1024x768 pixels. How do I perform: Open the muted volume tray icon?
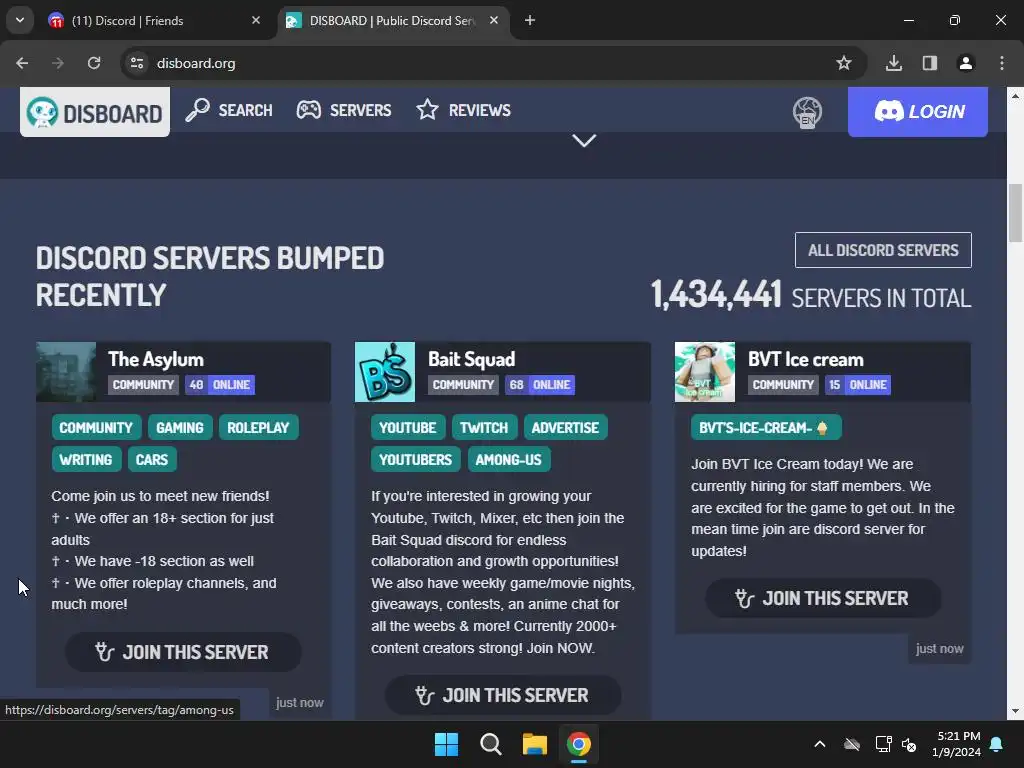[x=908, y=744]
